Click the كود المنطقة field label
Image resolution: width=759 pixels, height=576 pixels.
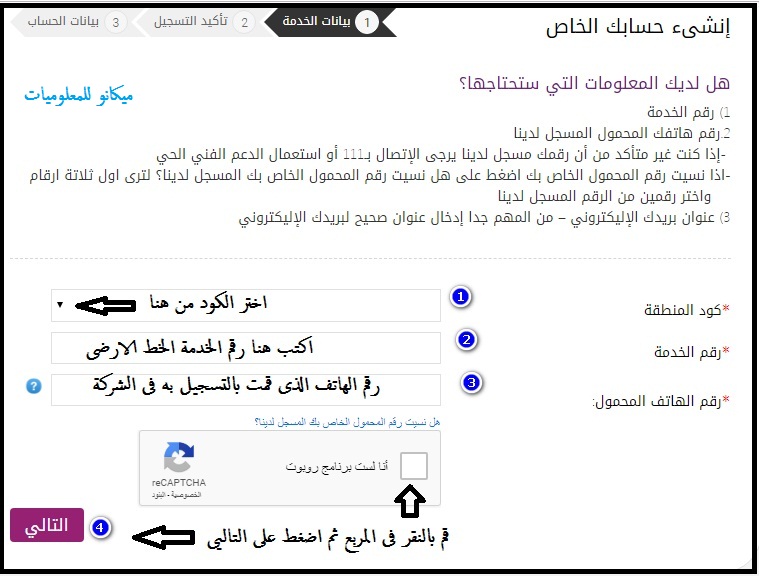pos(686,309)
